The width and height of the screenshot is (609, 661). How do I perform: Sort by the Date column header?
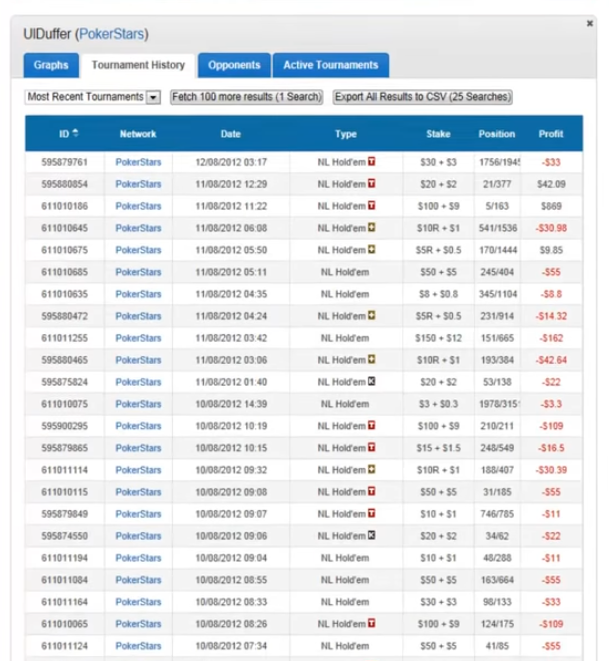click(x=230, y=134)
